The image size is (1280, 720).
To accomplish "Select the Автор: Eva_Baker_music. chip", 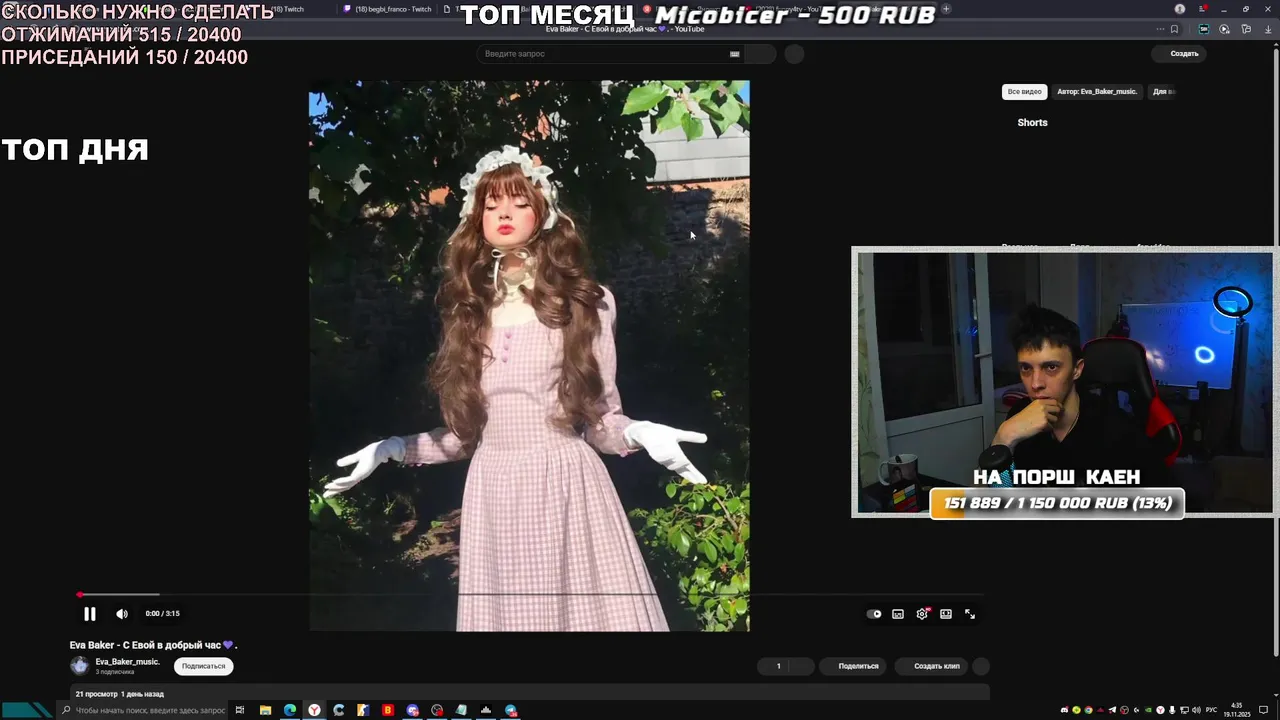I will (1097, 91).
